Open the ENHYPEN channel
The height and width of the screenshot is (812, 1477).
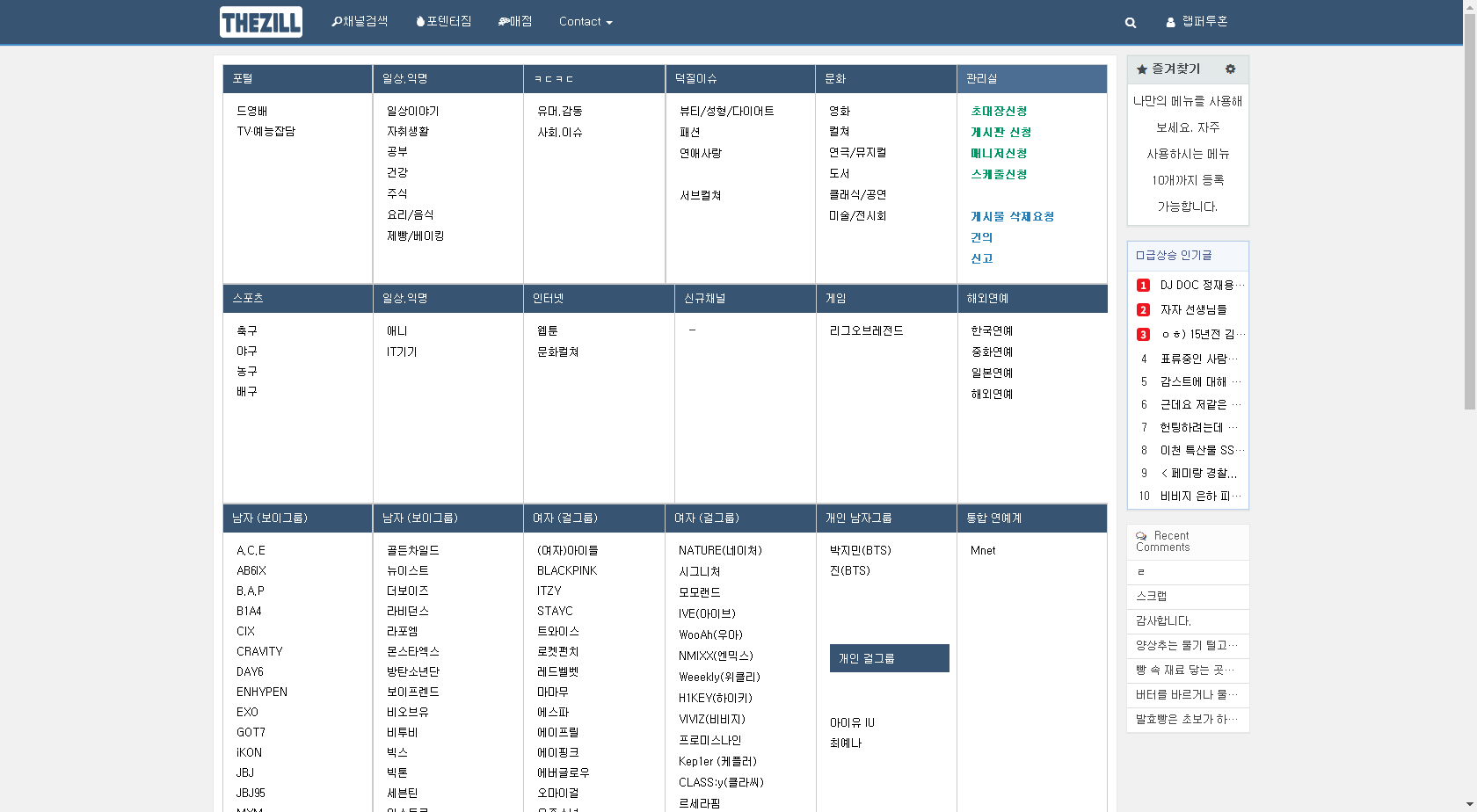pyautogui.click(x=262, y=692)
